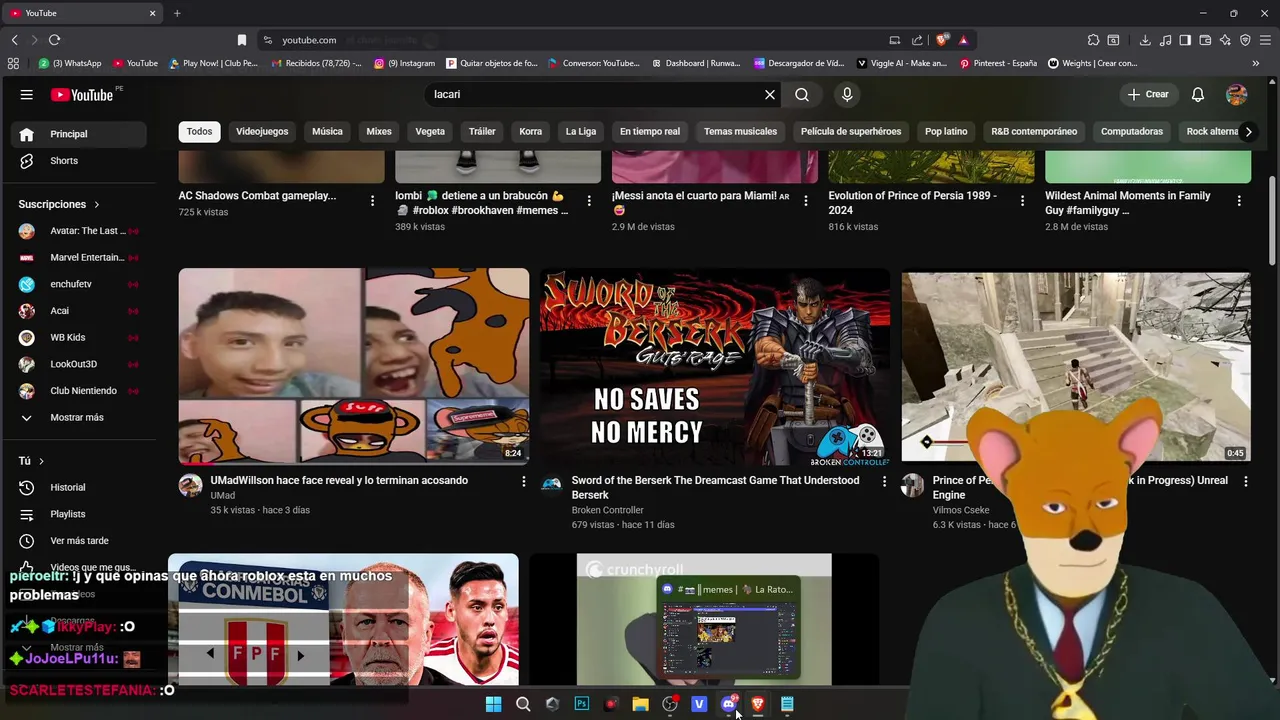Open the browser main hamburger menu
The width and height of the screenshot is (1280, 720).
1265,40
